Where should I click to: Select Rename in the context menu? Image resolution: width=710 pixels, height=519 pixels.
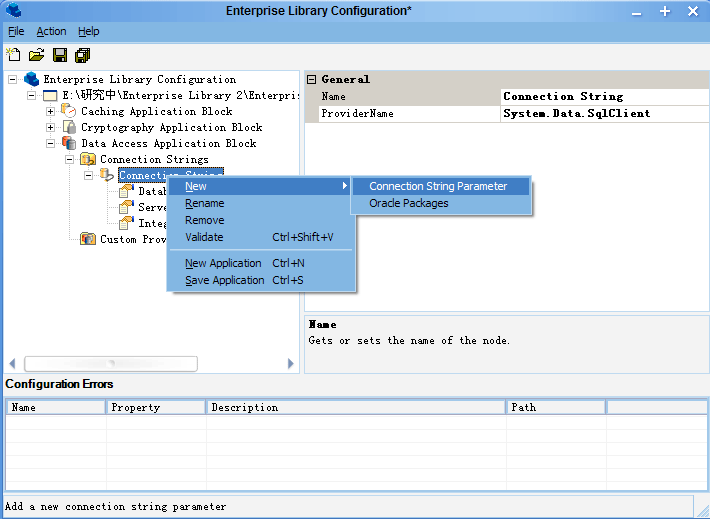click(x=261, y=203)
